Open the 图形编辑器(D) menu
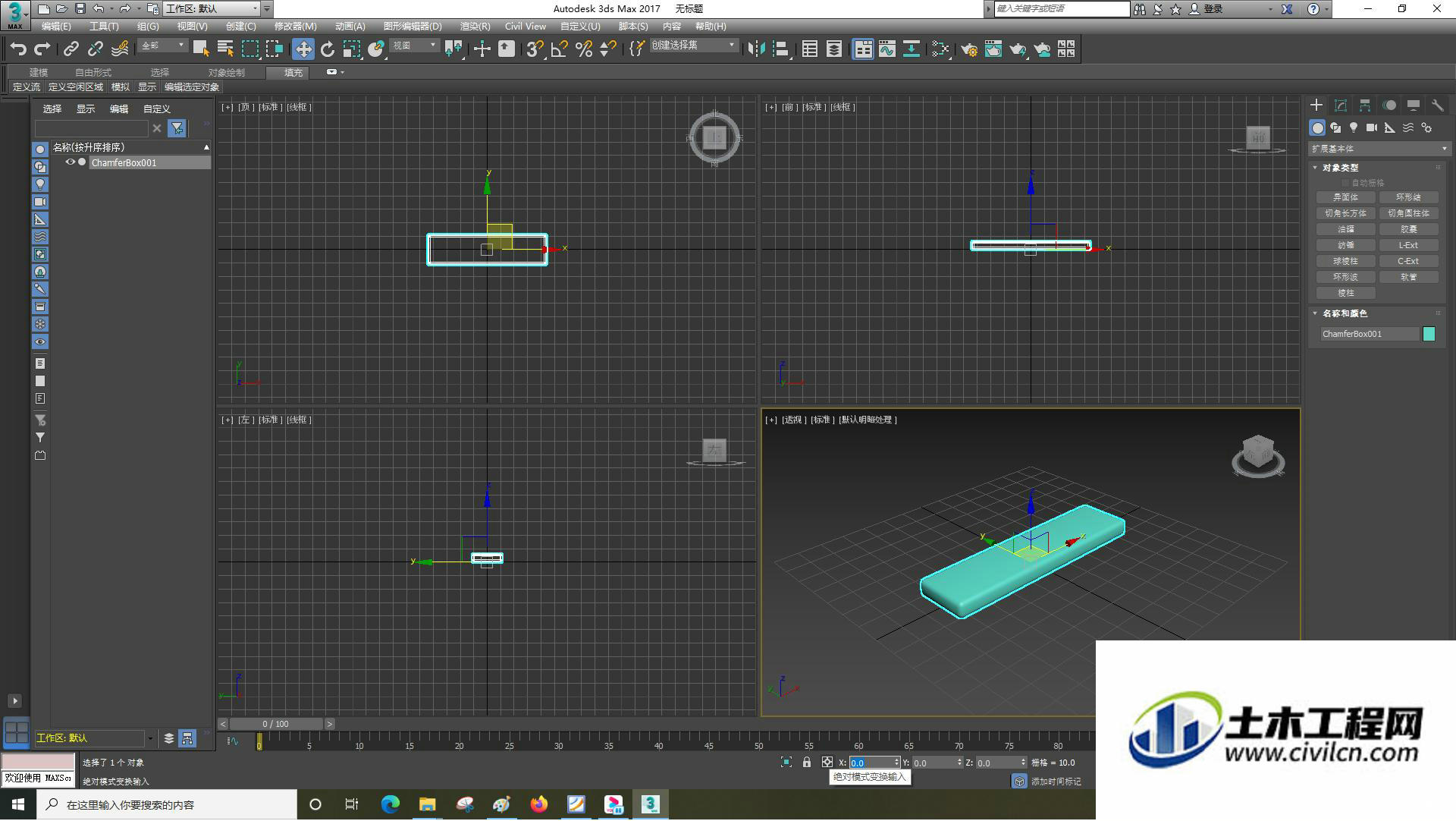Viewport: 1456px width, 821px height. point(412,27)
